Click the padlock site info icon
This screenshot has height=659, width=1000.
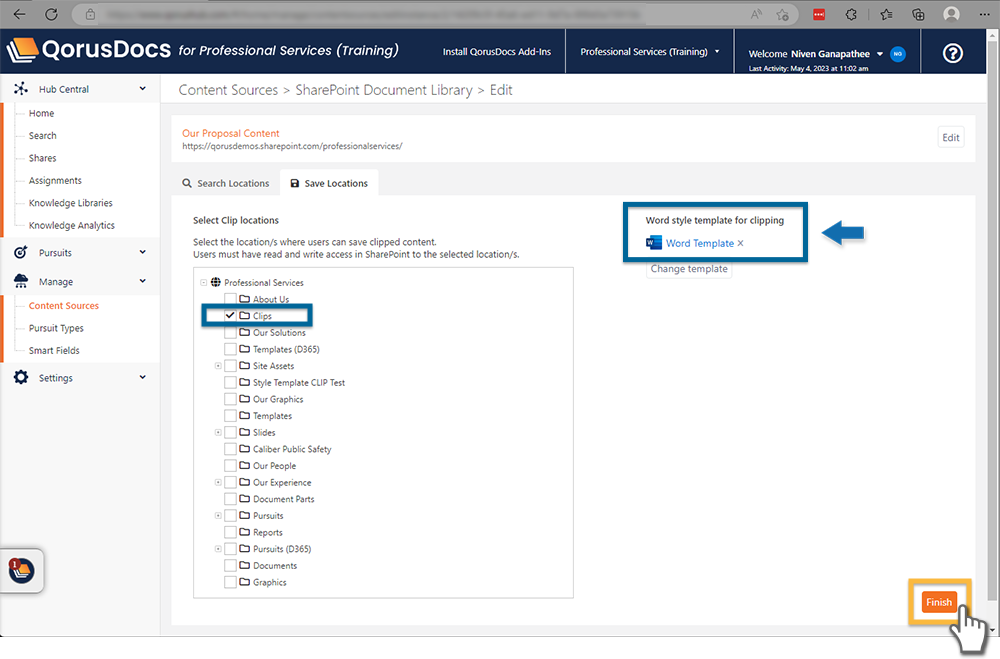pyautogui.click(x=91, y=14)
